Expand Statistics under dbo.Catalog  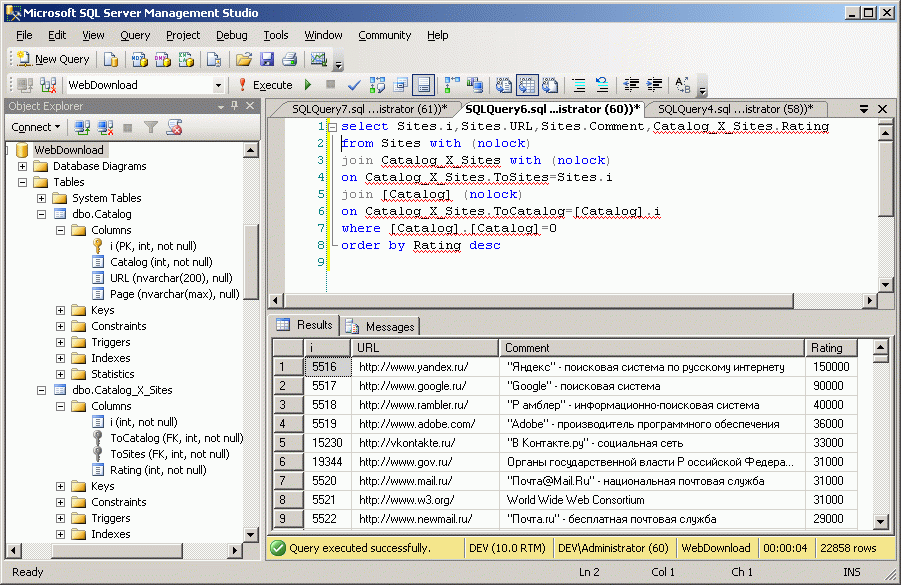click(60, 374)
